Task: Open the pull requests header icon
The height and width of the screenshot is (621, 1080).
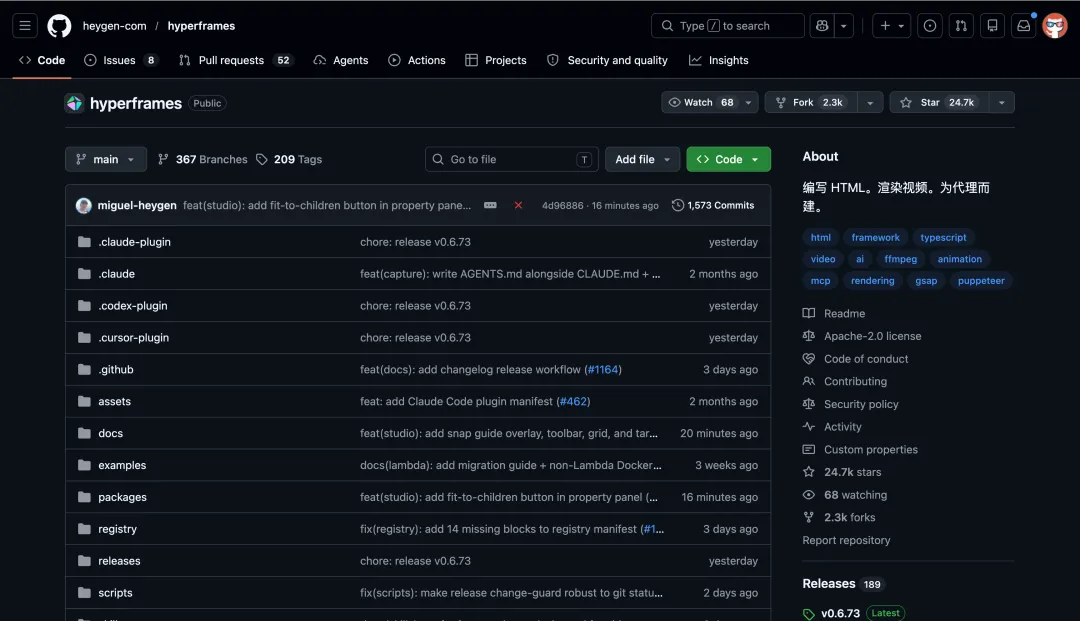Action: pyautogui.click(x=961, y=25)
